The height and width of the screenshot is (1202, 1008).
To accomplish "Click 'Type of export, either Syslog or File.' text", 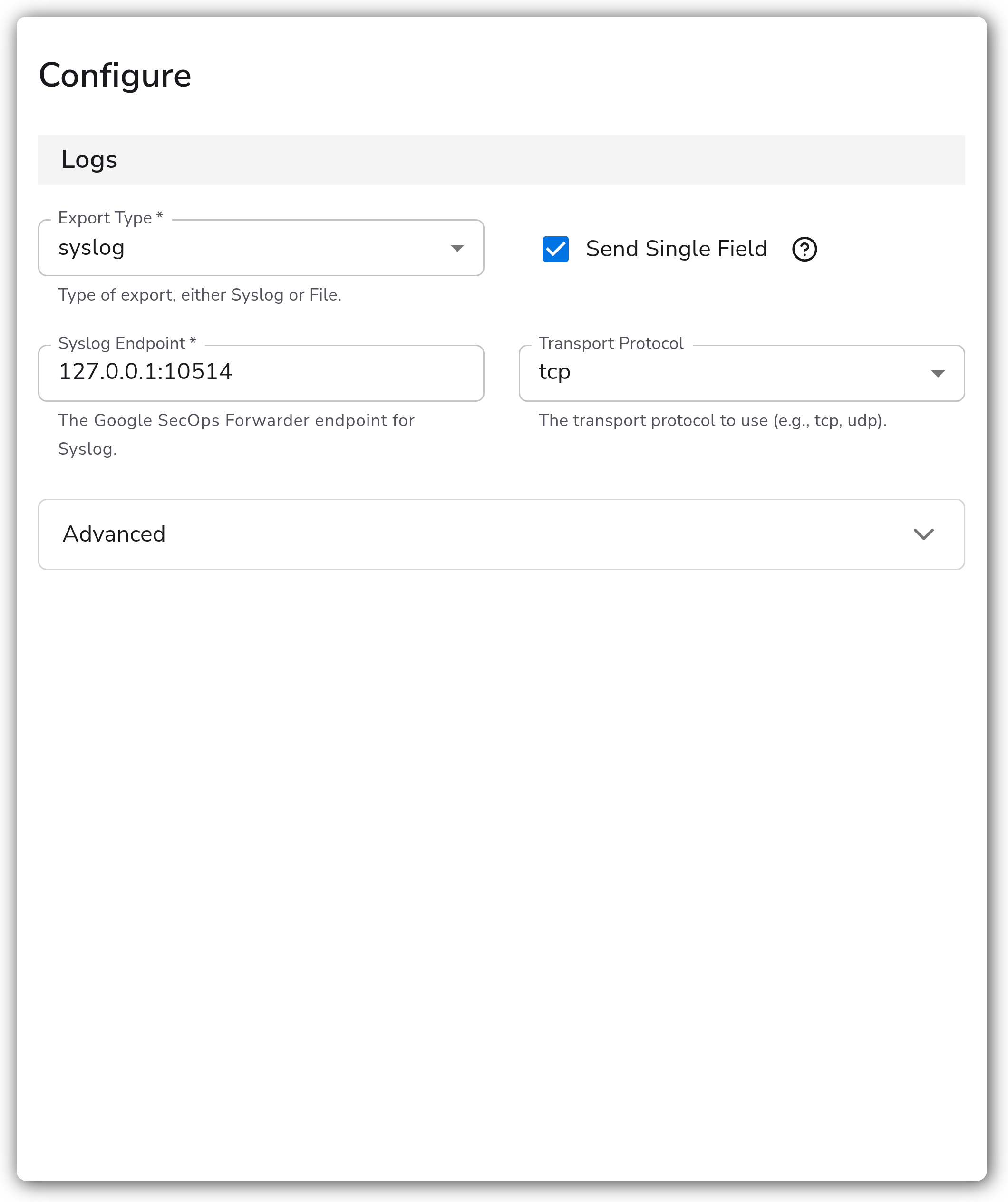I will click(x=200, y=295).
